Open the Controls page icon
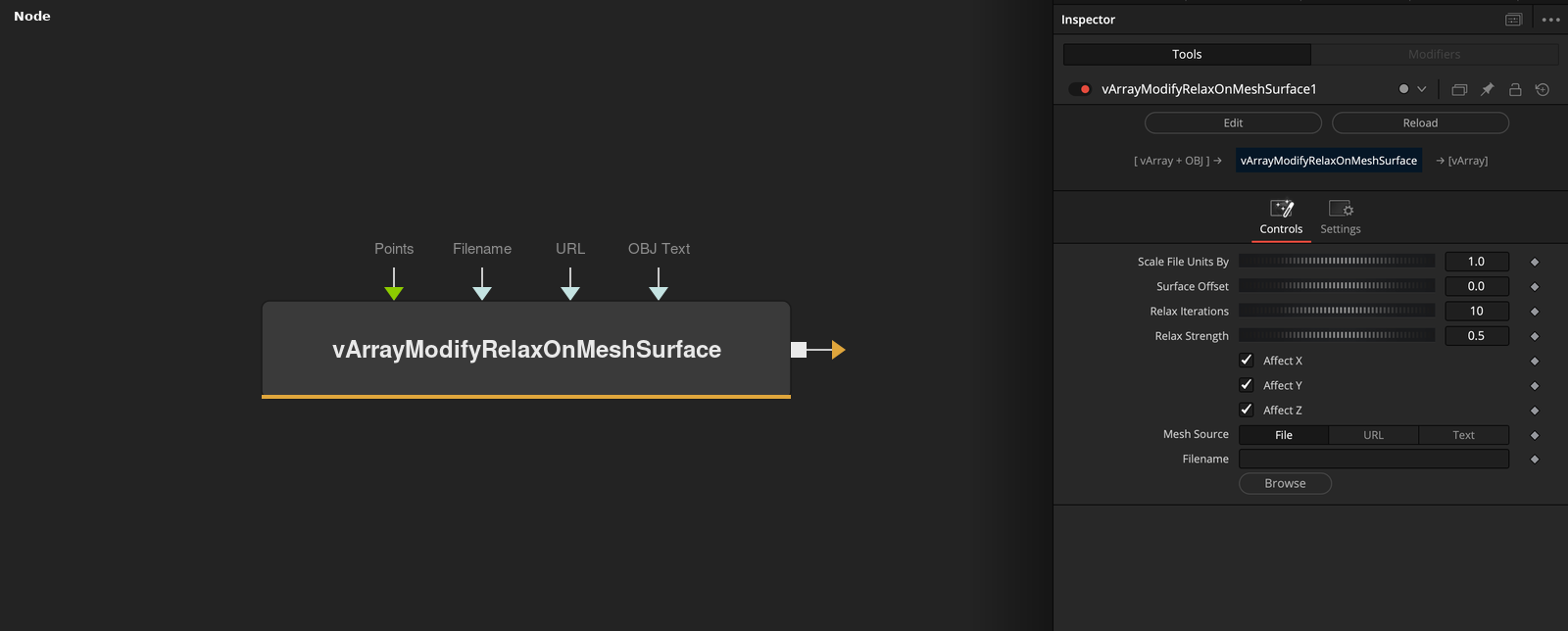1568x631 pixels. pos(1282,218)
